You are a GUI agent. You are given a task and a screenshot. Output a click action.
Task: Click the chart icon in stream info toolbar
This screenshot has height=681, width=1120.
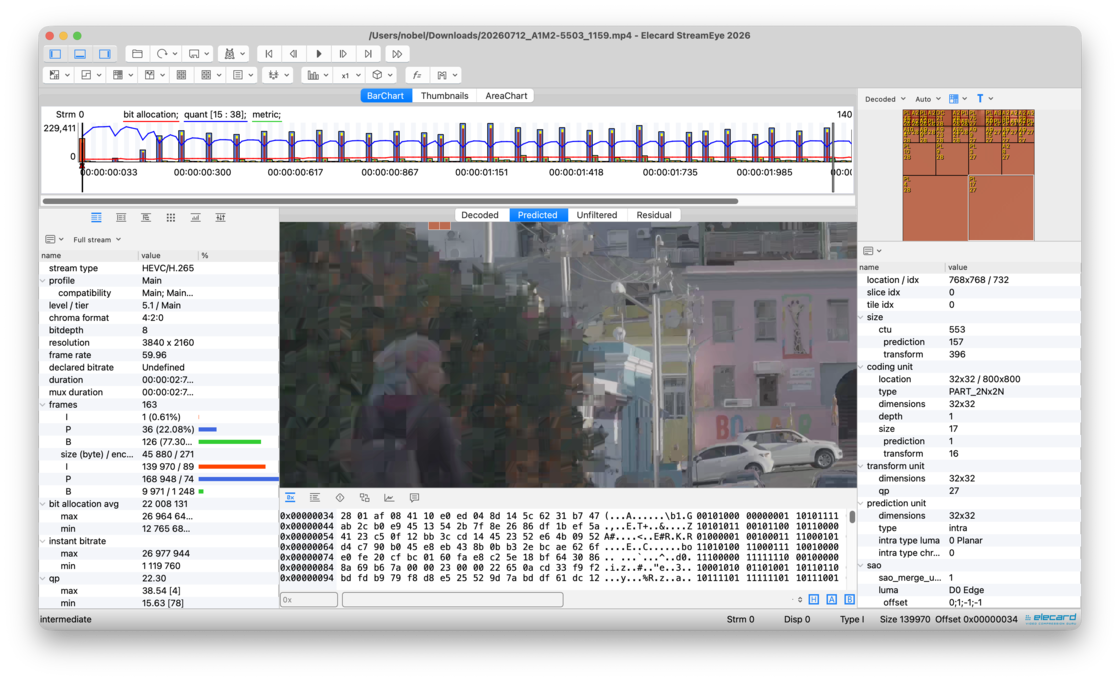(195, 217)
